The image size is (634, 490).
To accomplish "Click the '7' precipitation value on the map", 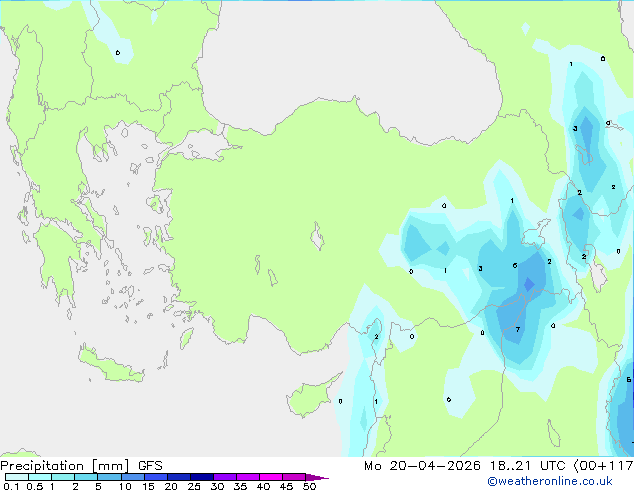I will (x=518, y=329).
